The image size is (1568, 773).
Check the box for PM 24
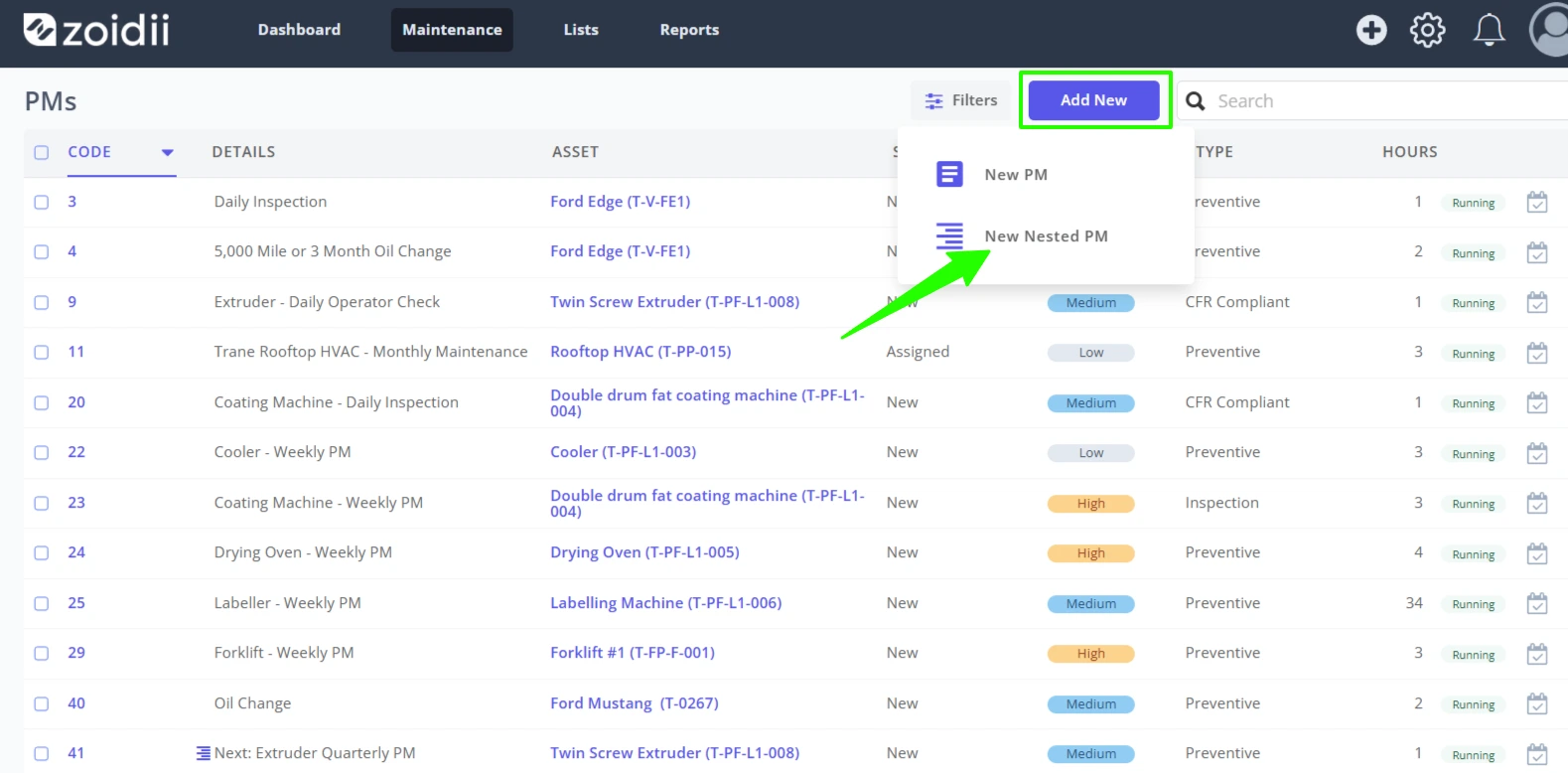42,552
